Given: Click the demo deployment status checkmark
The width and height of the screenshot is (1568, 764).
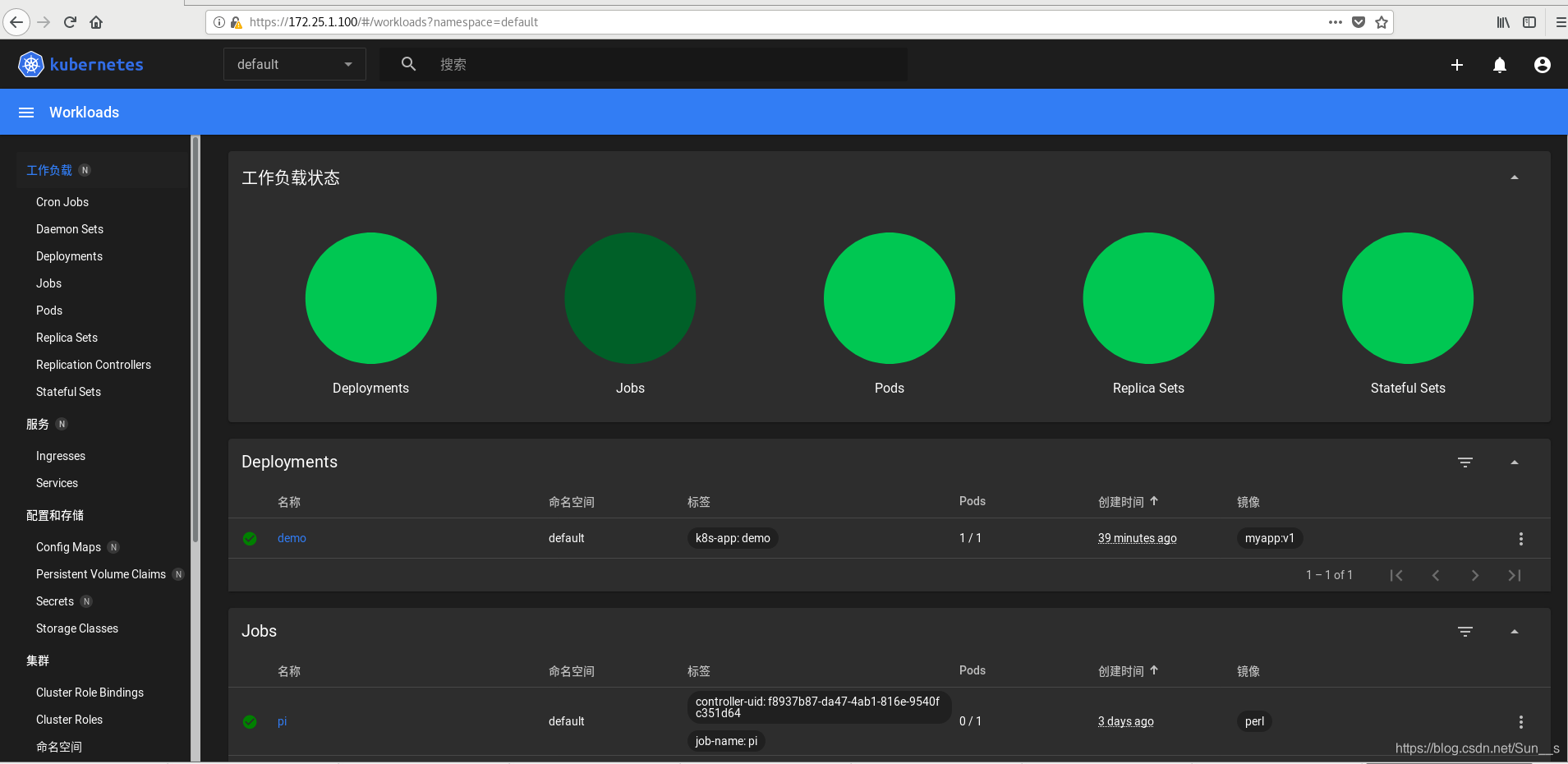Looking at the screenshot, I should [x=250, y=539].
